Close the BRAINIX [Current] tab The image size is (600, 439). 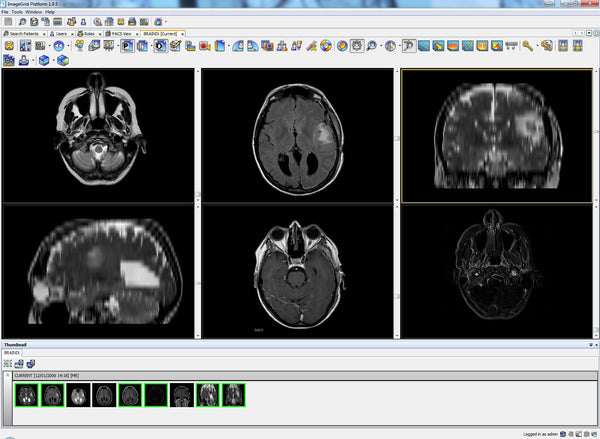coord(182,33)
